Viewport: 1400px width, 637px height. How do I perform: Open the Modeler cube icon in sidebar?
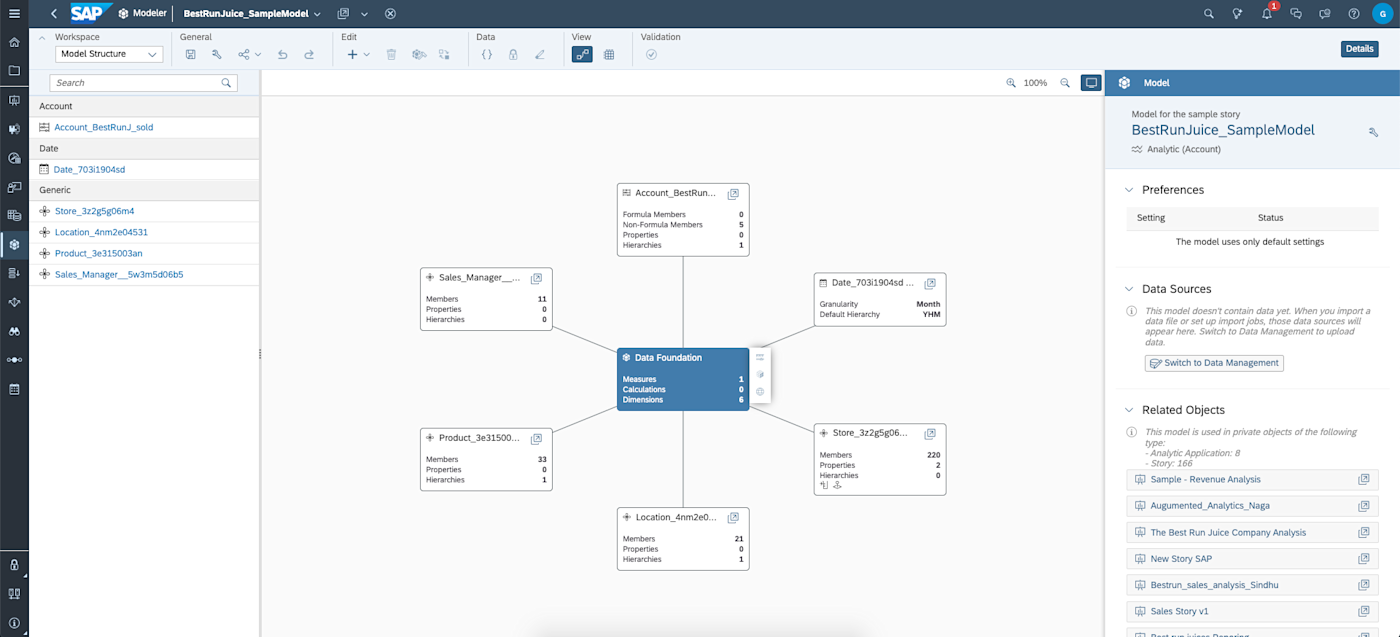tap(14, 244)
